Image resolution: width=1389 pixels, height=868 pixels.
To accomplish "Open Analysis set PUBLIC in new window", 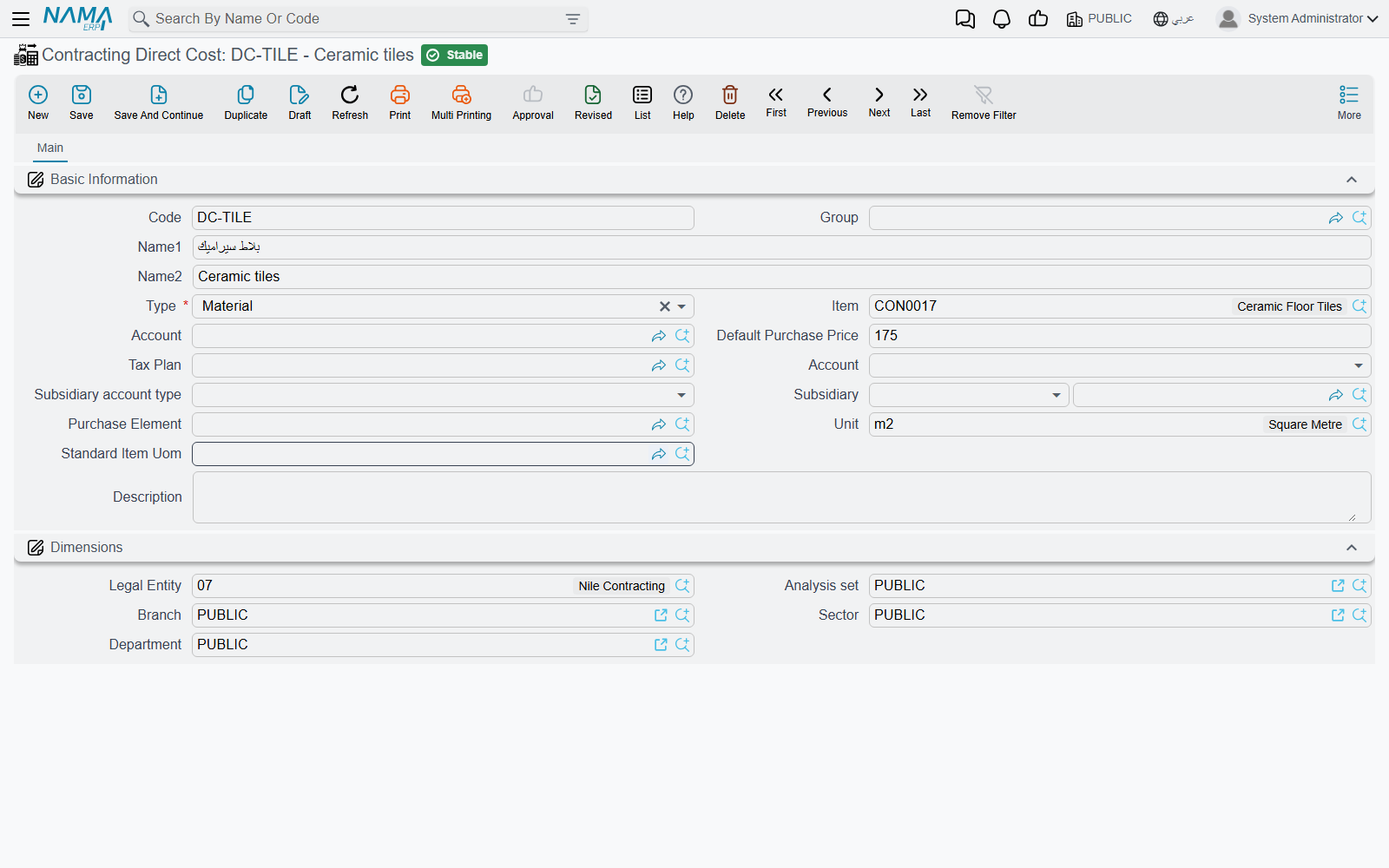I will (1338, 586).
